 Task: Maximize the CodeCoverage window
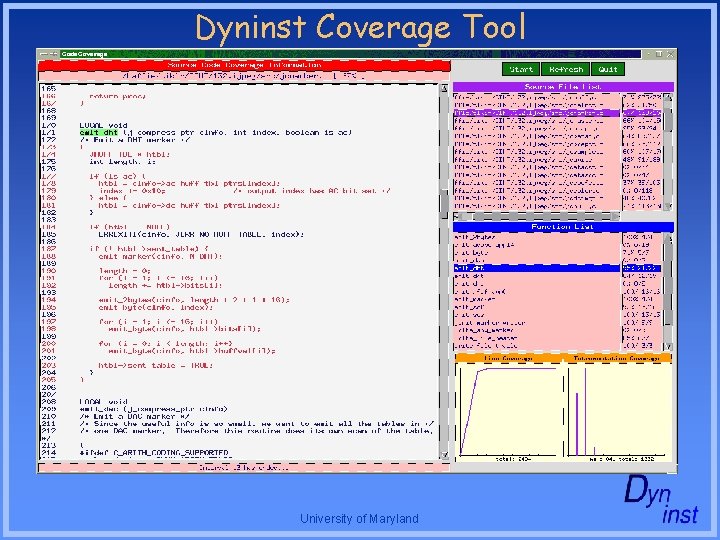(x=659, y=54)
